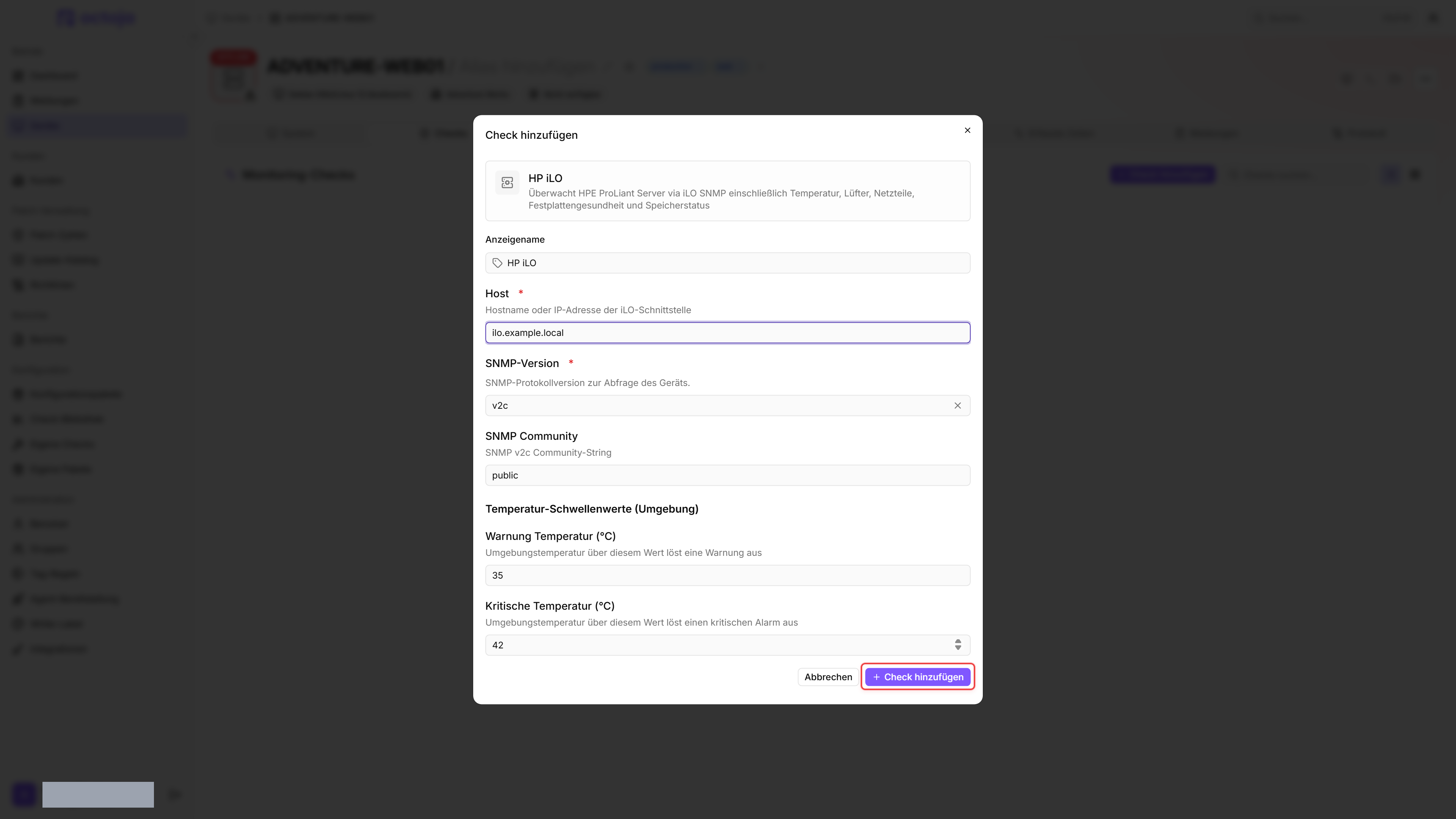Increase the Kritische Temperatur value with up arrow

(958, 641)
